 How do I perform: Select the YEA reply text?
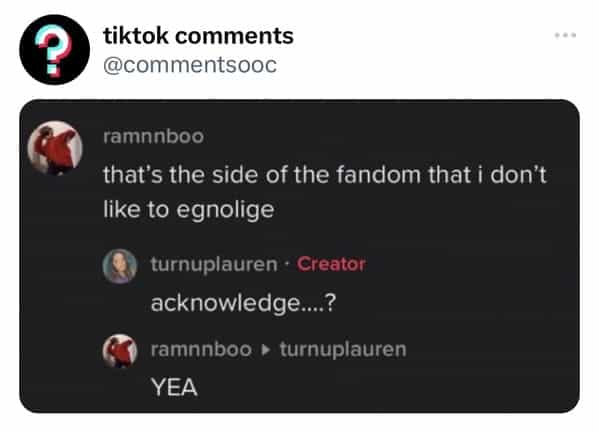[174, 387]
